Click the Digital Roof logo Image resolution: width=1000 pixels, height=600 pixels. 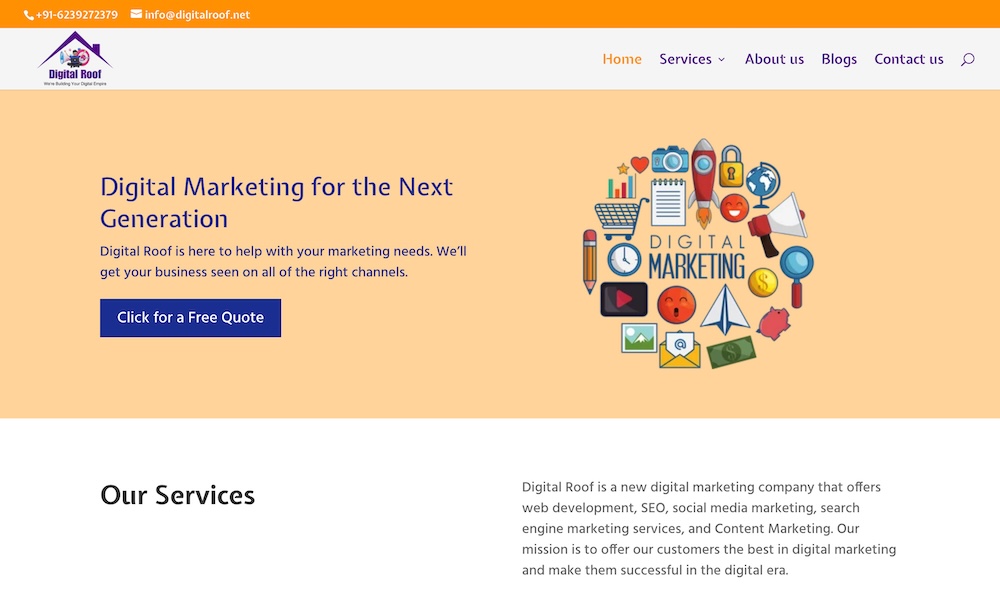pos(75,59)
